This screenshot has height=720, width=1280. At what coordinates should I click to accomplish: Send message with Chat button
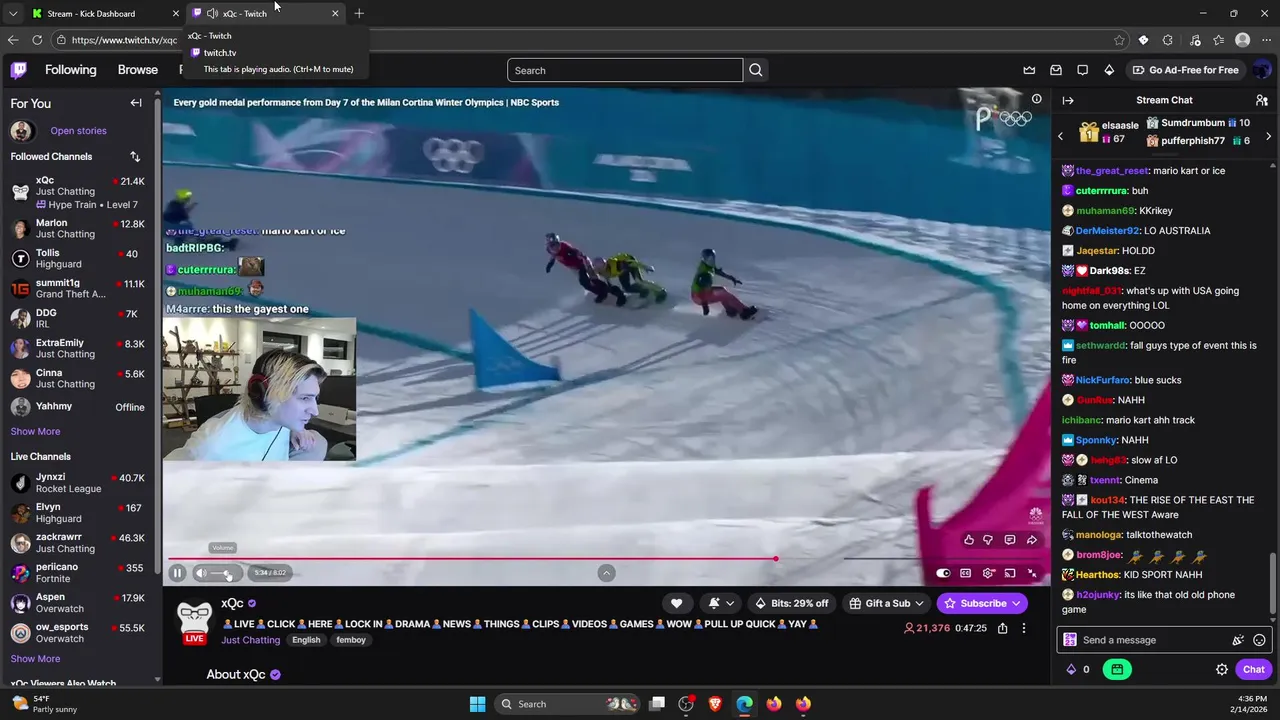click(1254, 669)
